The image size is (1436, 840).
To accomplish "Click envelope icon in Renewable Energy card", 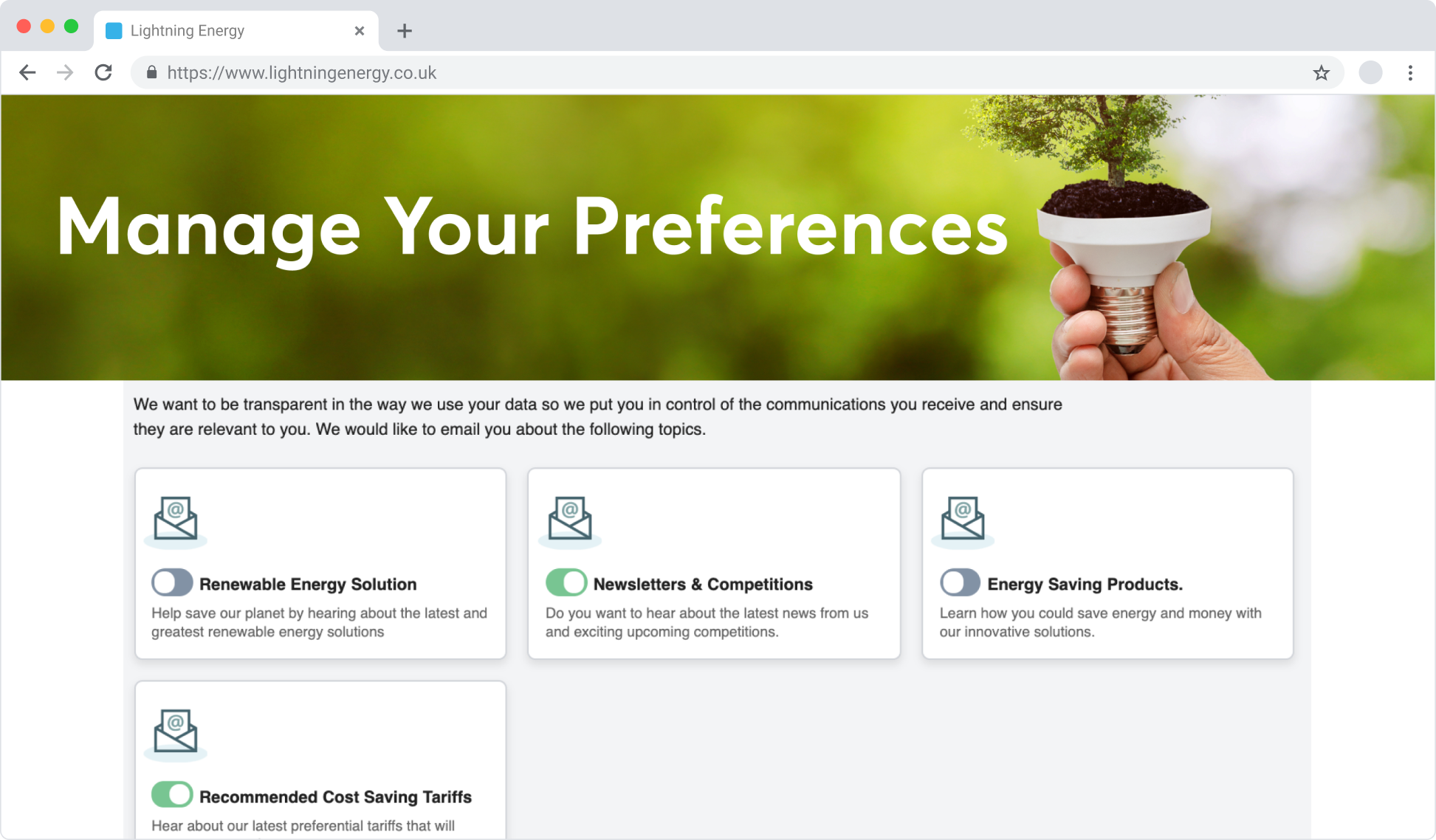I will point(175,518).
